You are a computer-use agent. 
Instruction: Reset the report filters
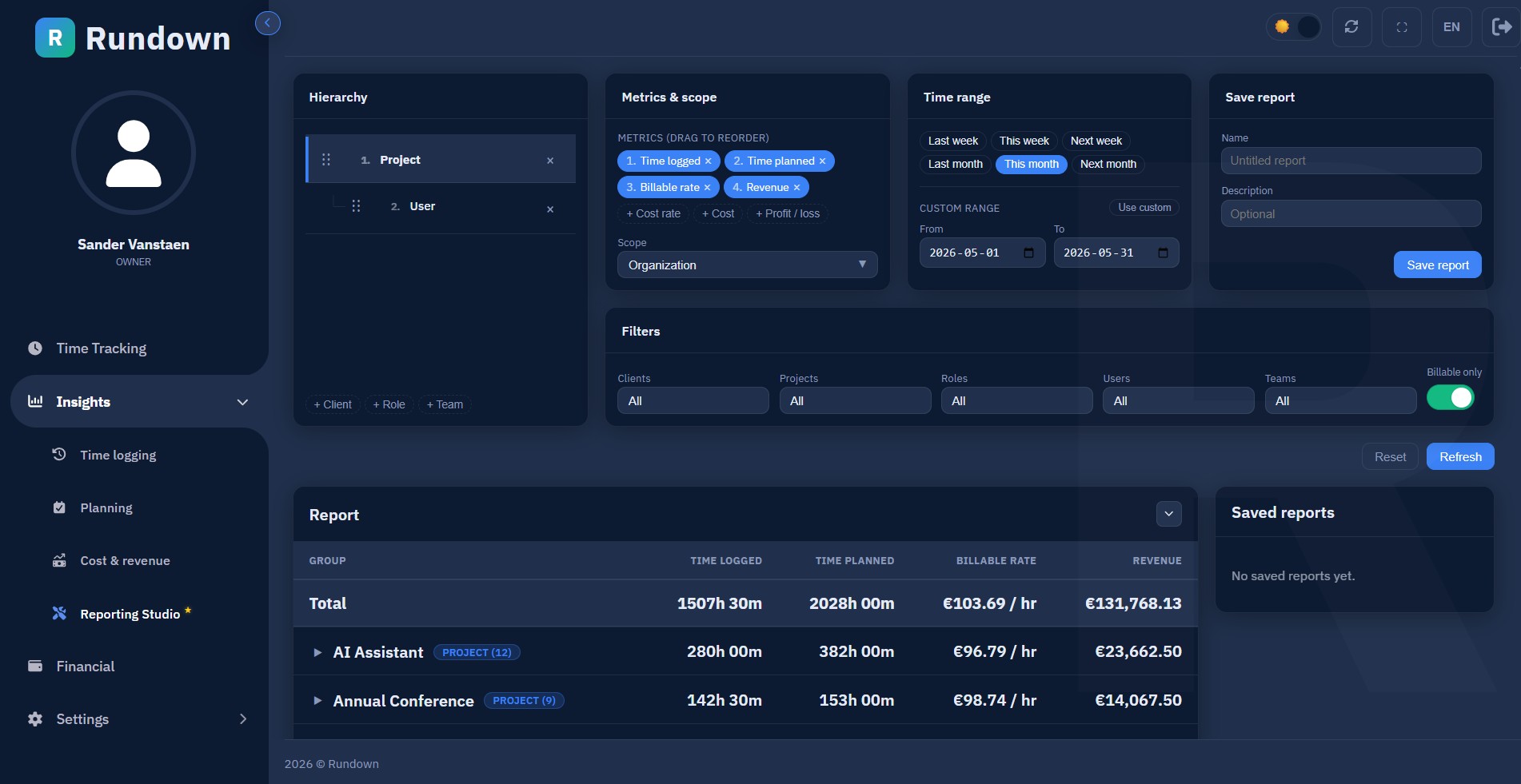pyautogui.click(x=1390, y=456)
